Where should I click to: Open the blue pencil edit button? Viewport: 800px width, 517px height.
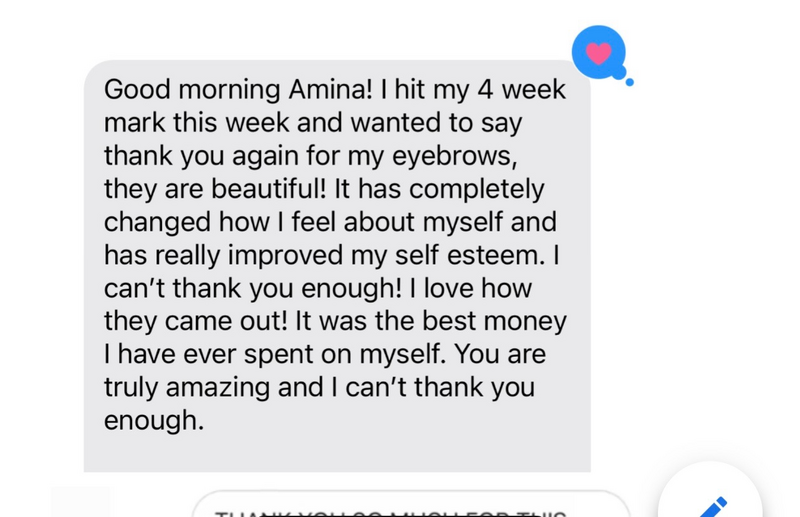pos(713,507)
